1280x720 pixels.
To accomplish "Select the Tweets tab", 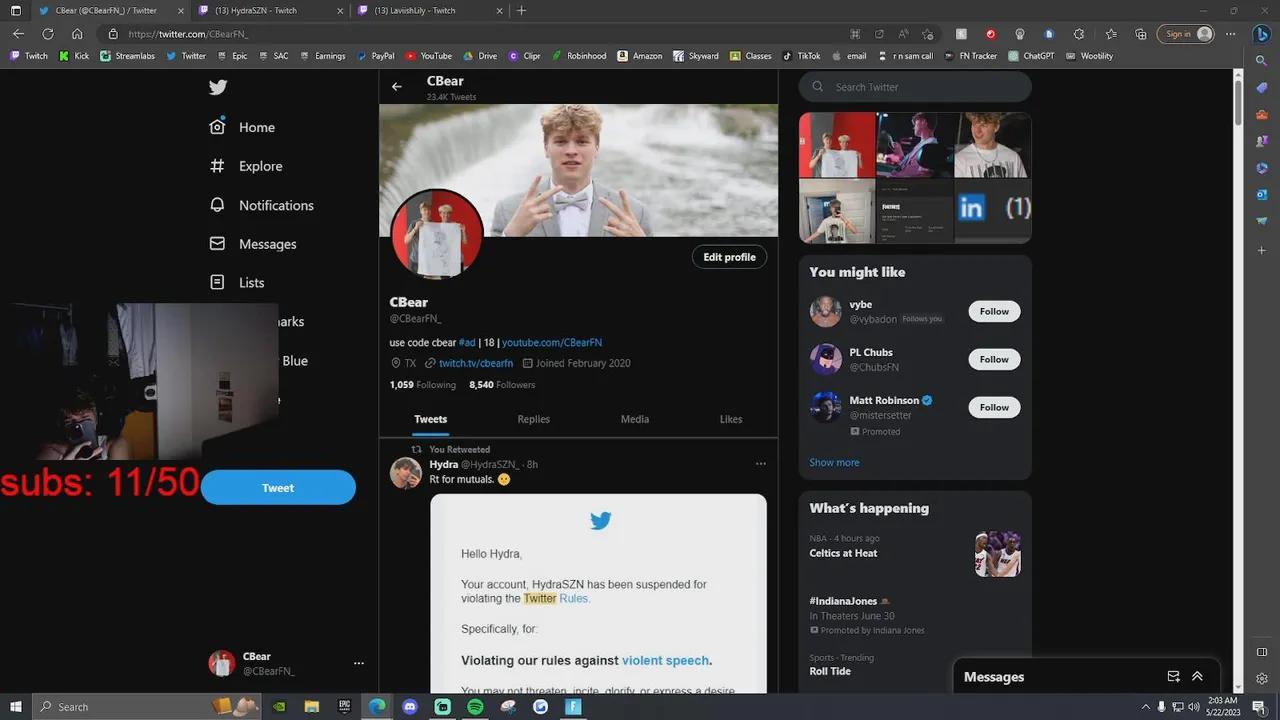I will pos(430,419).
